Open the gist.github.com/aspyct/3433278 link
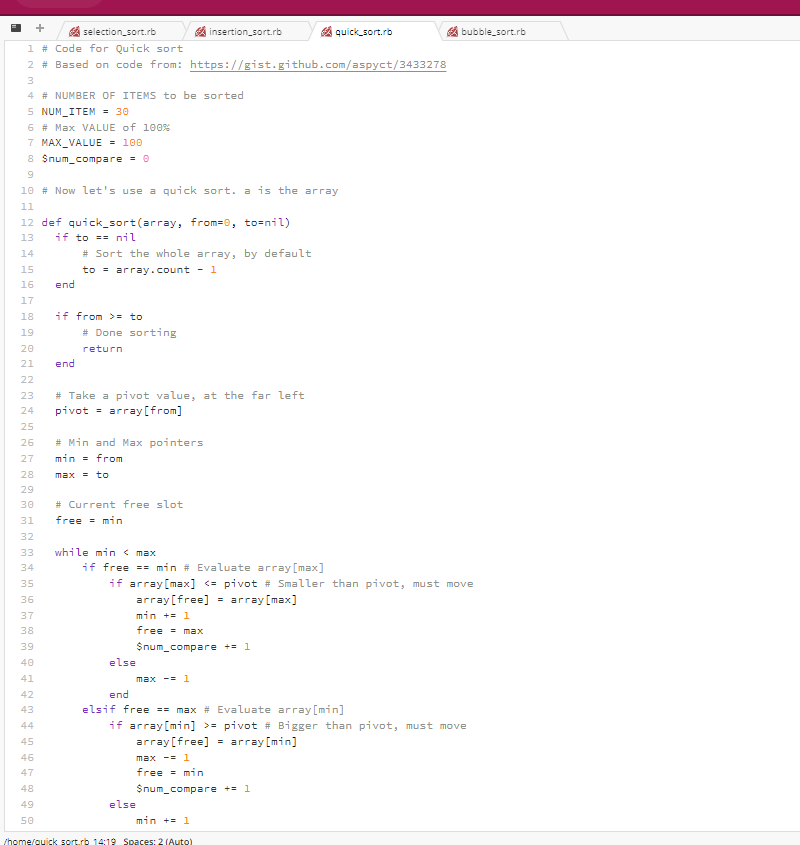 (318, 65)
